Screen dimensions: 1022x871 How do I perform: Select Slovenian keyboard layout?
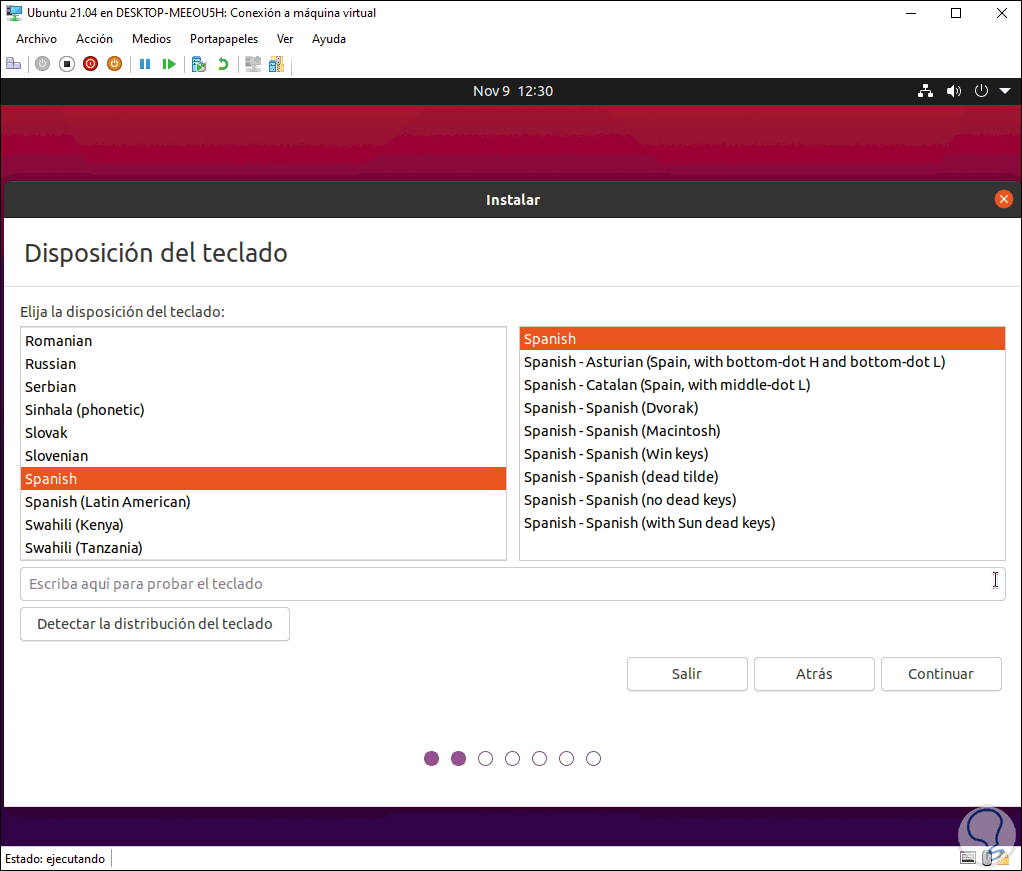click(x=263, y=456)
